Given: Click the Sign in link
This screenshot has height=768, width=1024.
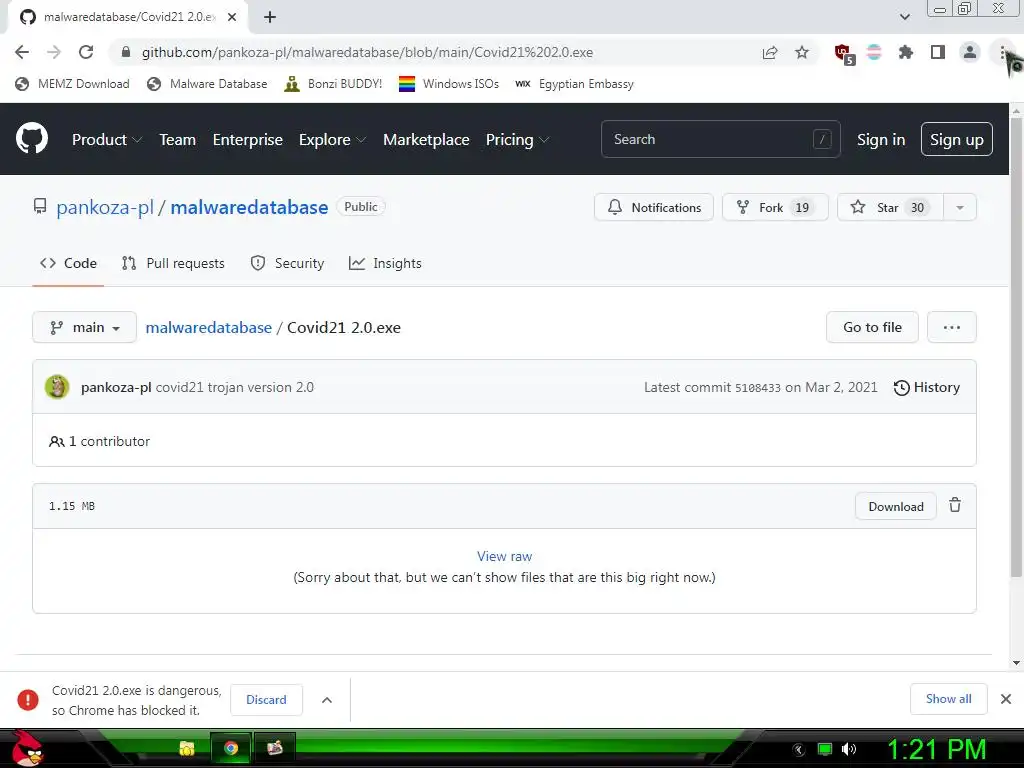Looking at the screenshot, I should (881, 140).
